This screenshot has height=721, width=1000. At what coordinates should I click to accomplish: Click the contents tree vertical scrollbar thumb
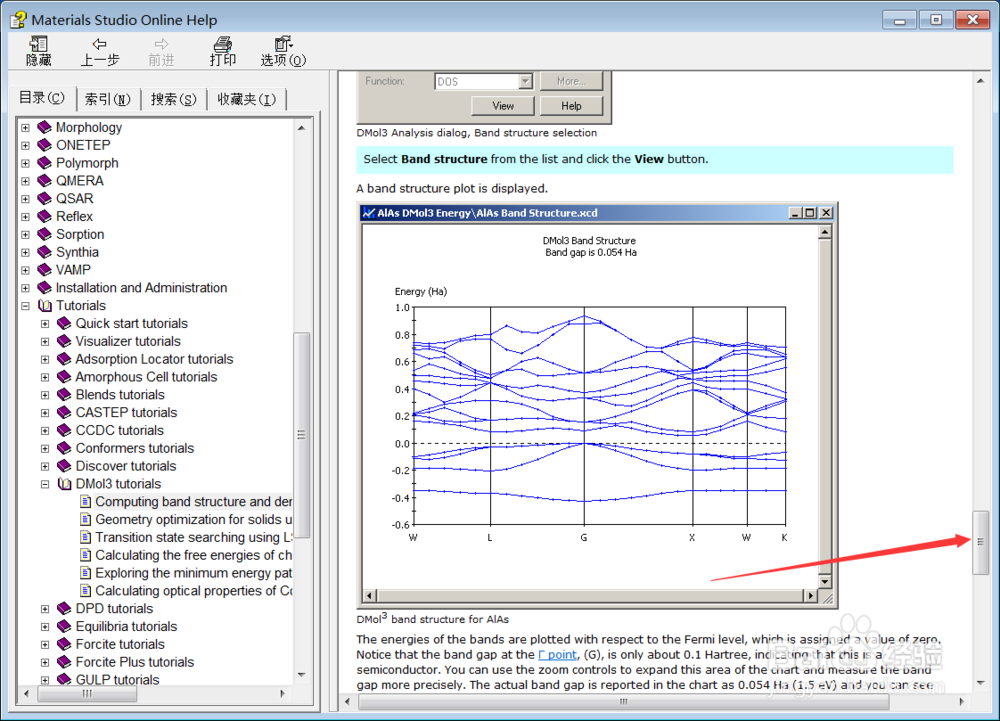point(301,435)
